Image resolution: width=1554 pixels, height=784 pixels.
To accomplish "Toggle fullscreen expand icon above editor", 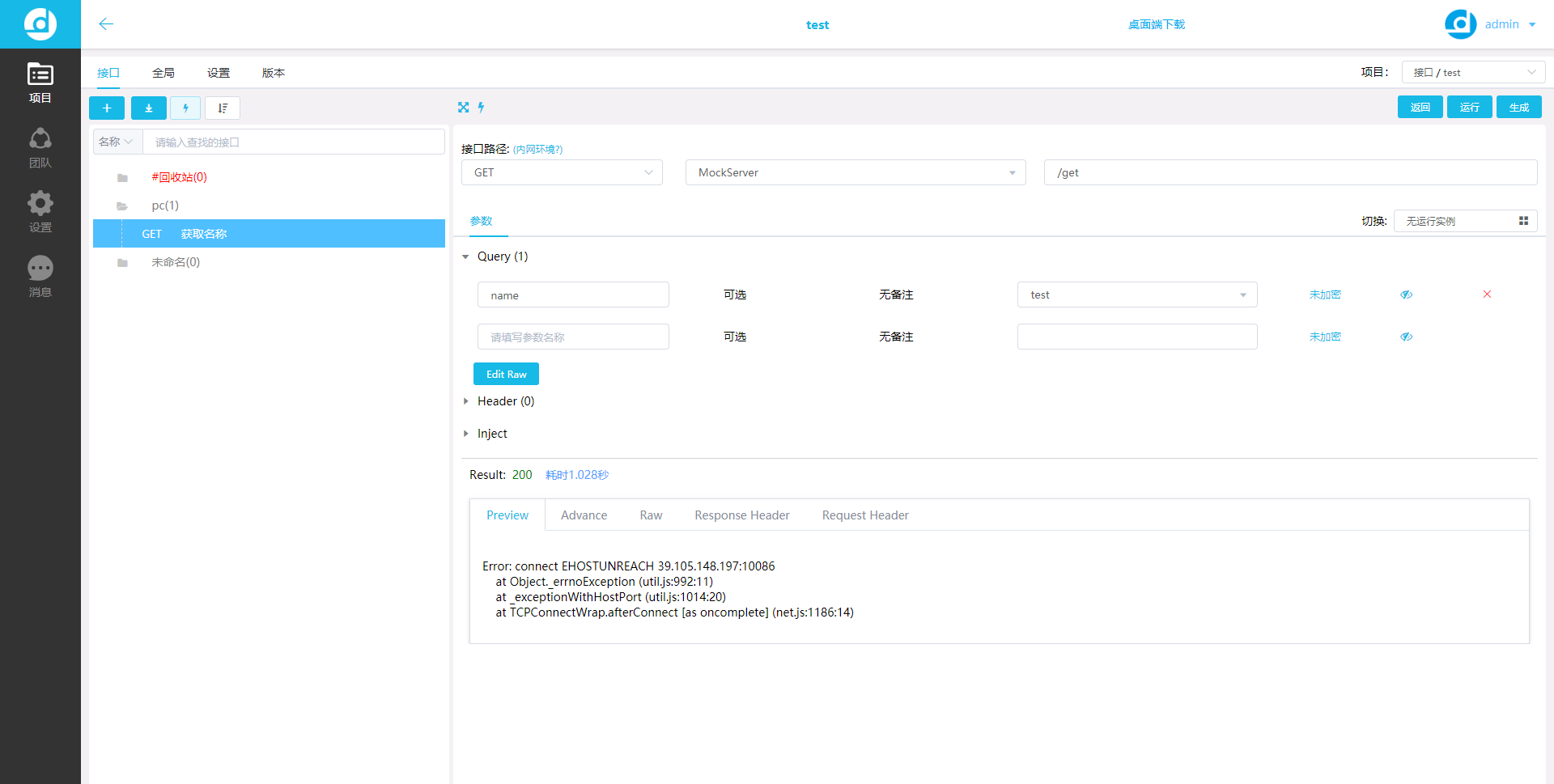I will point(463,107).
